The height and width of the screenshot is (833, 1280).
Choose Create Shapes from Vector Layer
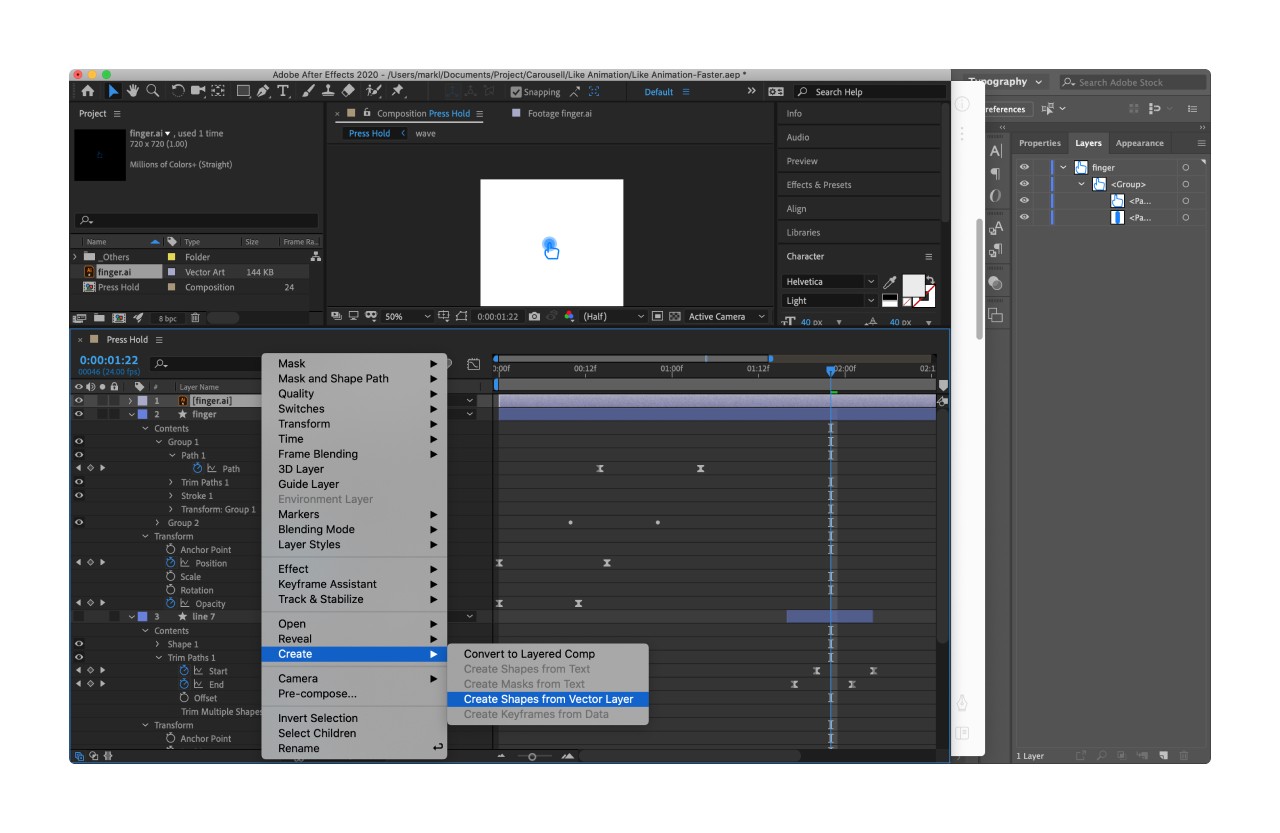(548, 699)
